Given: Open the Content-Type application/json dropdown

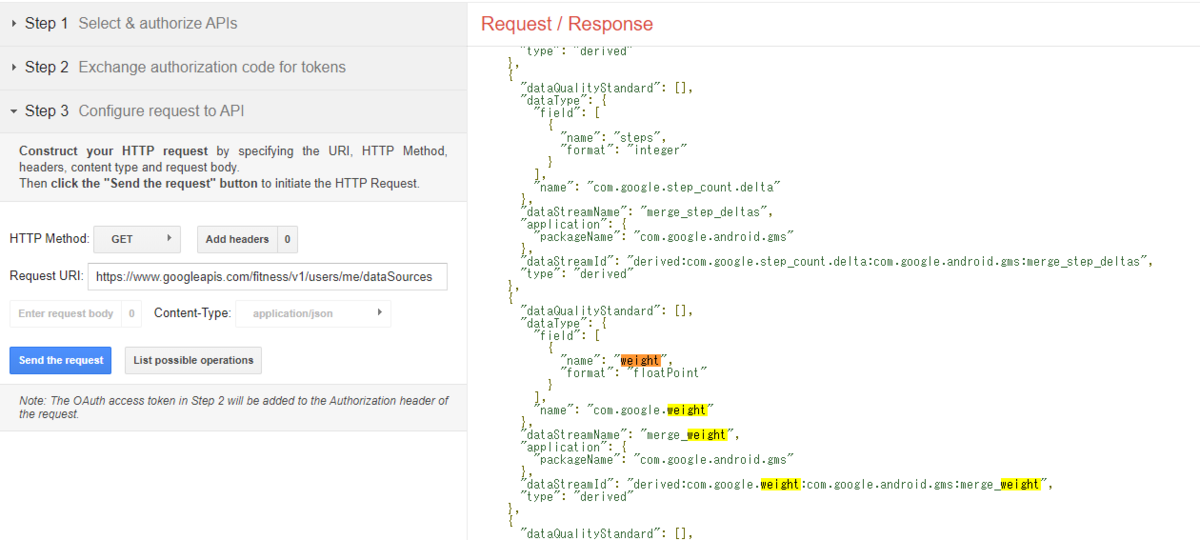Looking at the screenshot, I should point(312,313).
